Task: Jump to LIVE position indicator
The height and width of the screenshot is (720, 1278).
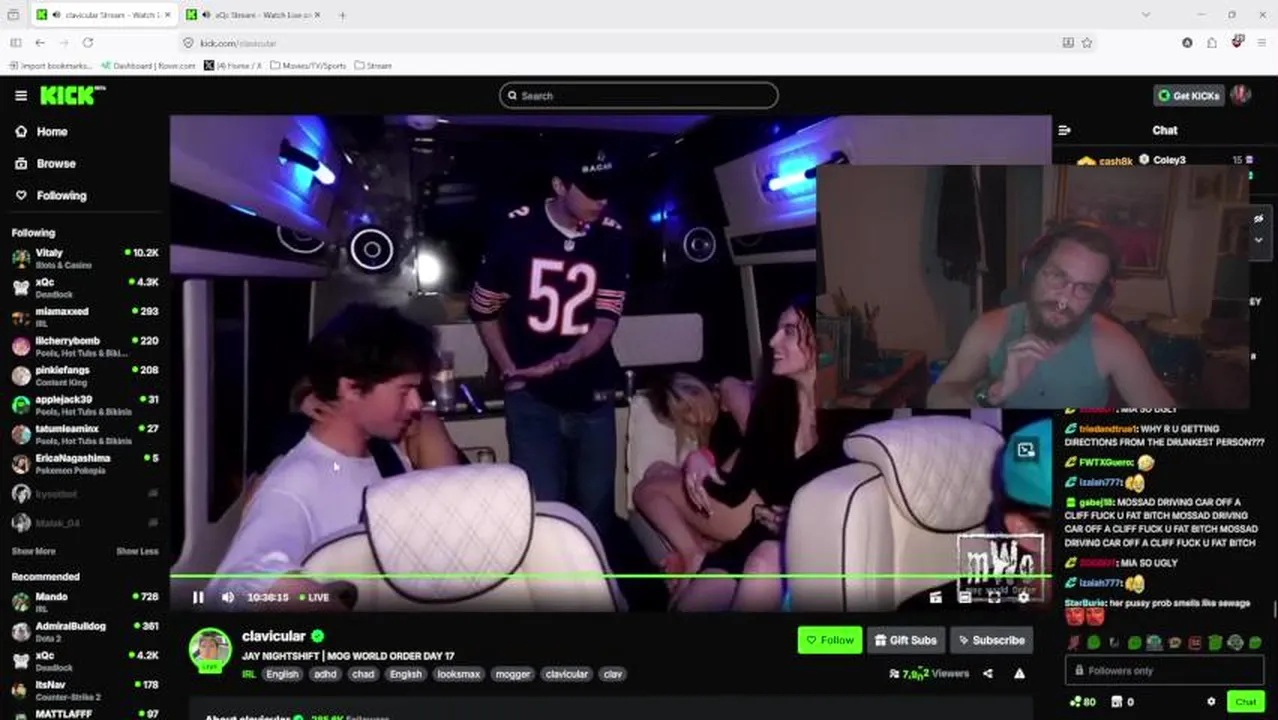Action: [x=314, y=597]
